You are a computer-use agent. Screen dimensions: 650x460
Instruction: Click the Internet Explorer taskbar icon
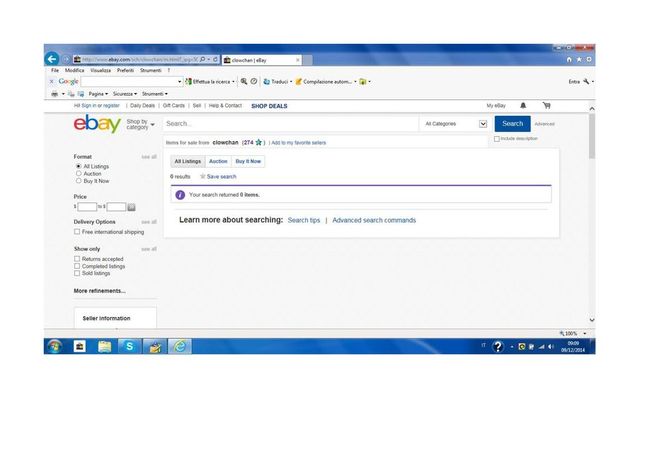click(180, 346)
